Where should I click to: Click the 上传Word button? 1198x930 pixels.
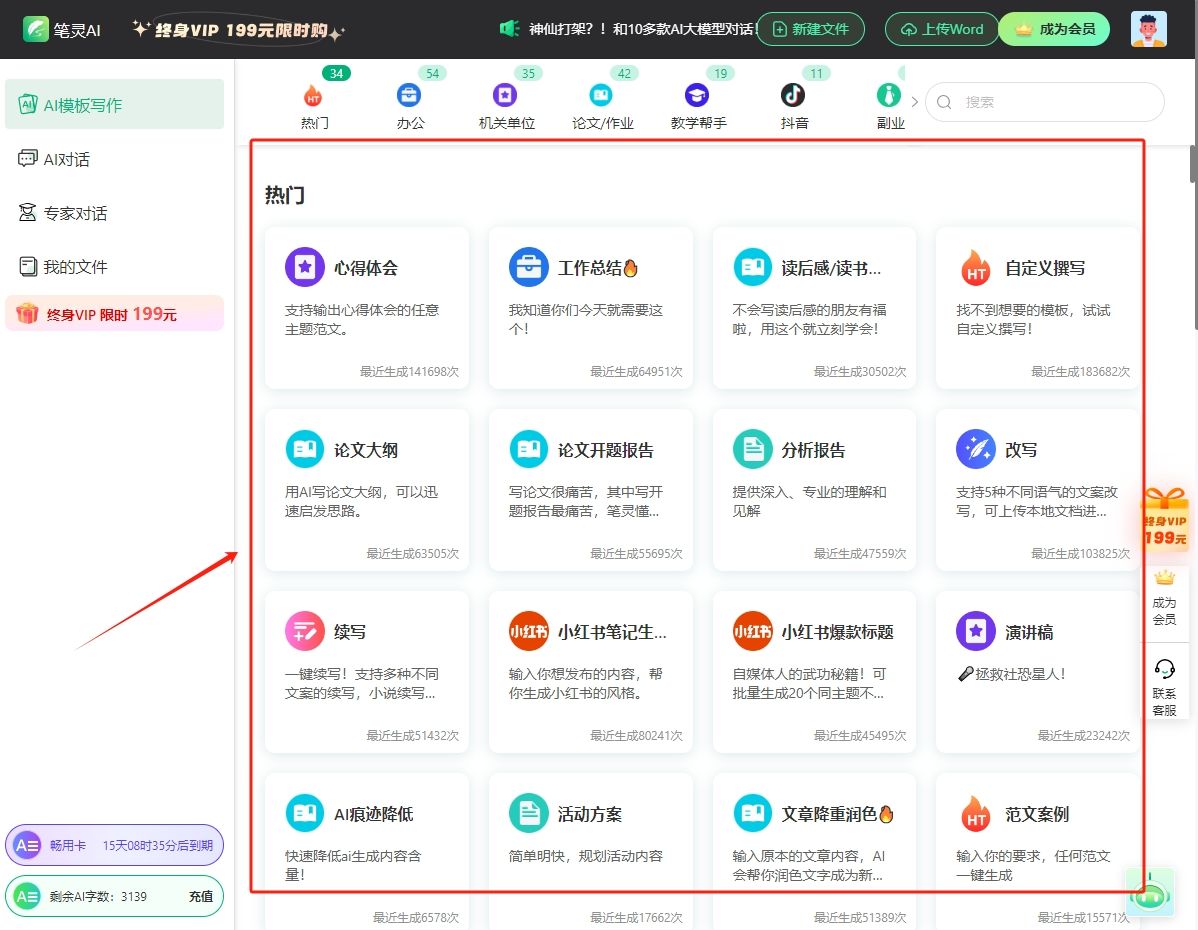pyautogui.click(x=941, y=29)
